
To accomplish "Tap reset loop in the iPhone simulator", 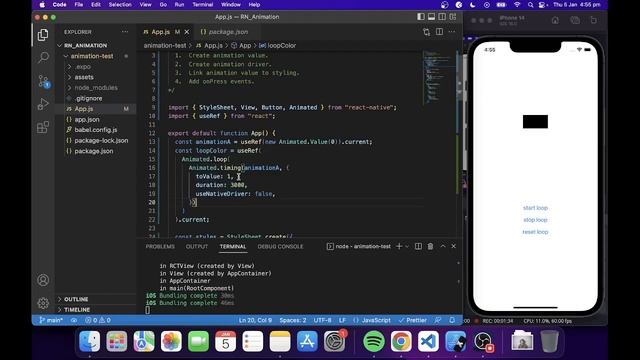I will [535, 232].
